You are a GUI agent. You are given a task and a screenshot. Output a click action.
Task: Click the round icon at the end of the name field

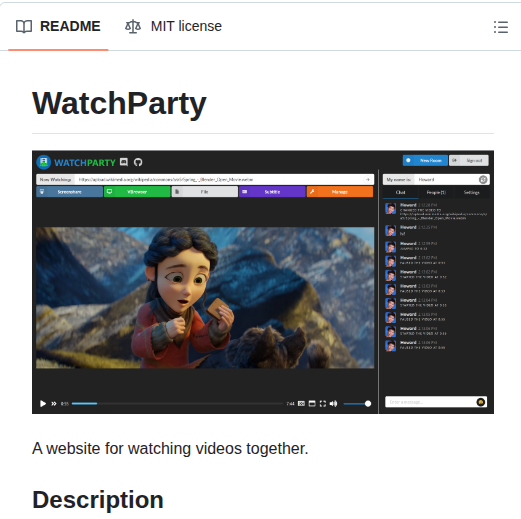point(483,180)
